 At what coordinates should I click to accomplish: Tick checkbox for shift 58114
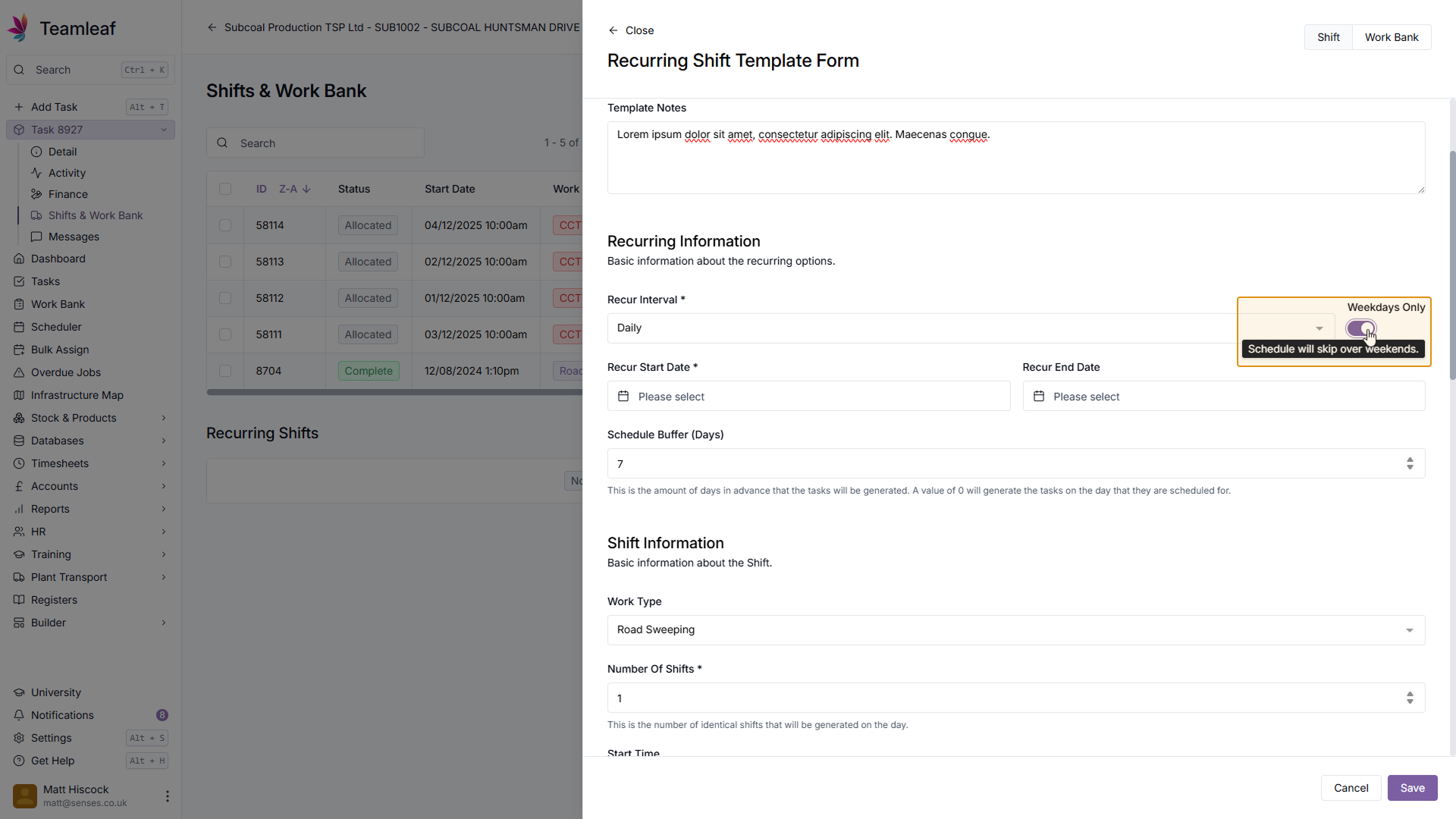(225, 225)
